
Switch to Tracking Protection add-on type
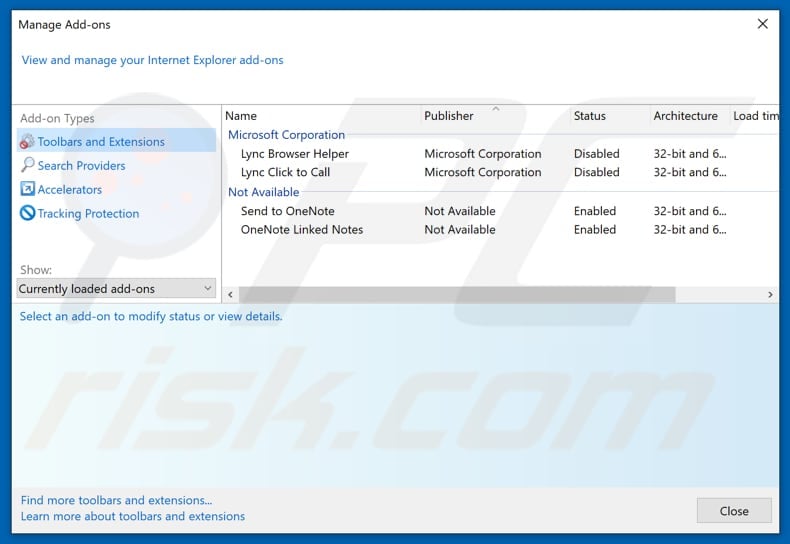[116, 214]
